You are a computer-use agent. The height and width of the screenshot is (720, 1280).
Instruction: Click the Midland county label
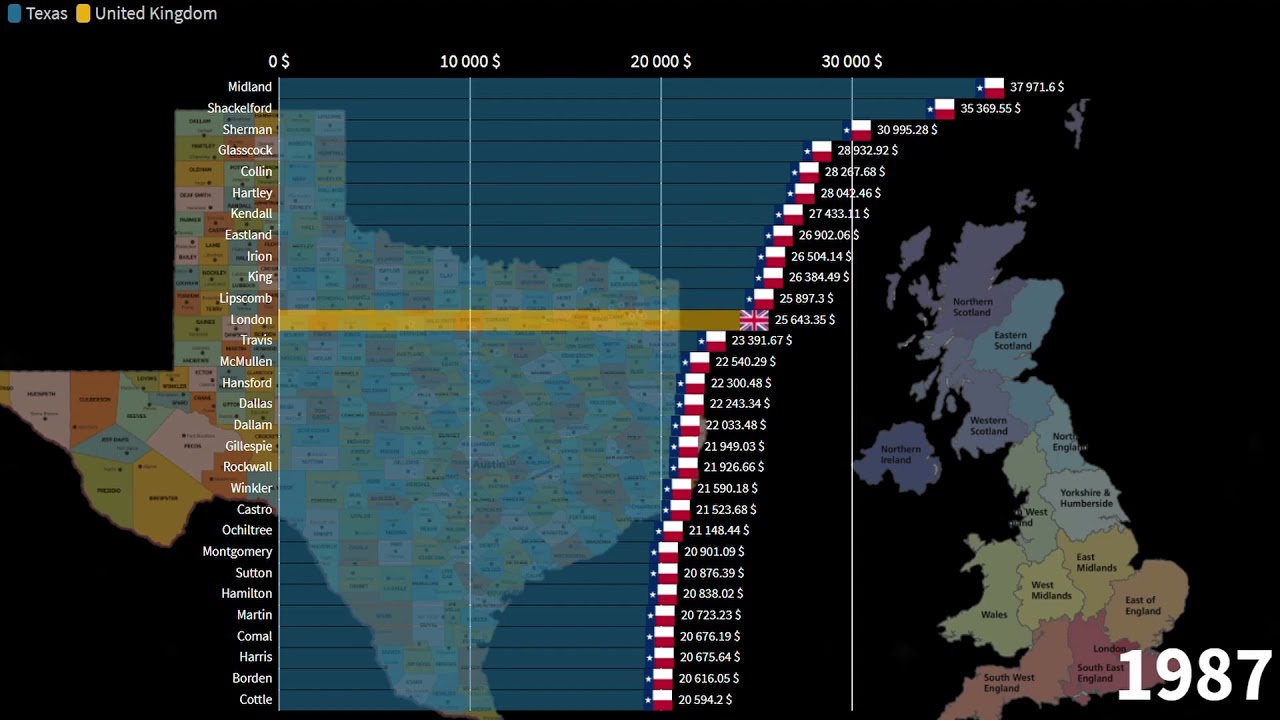250,87
